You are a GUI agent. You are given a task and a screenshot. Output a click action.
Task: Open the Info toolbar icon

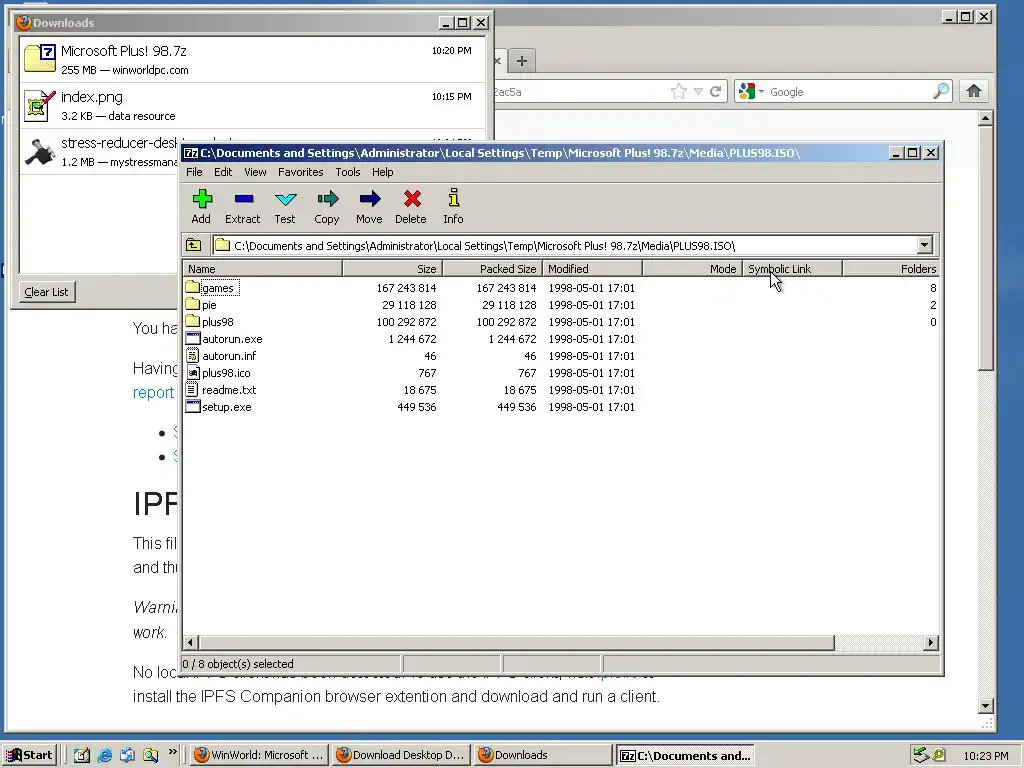454,197
